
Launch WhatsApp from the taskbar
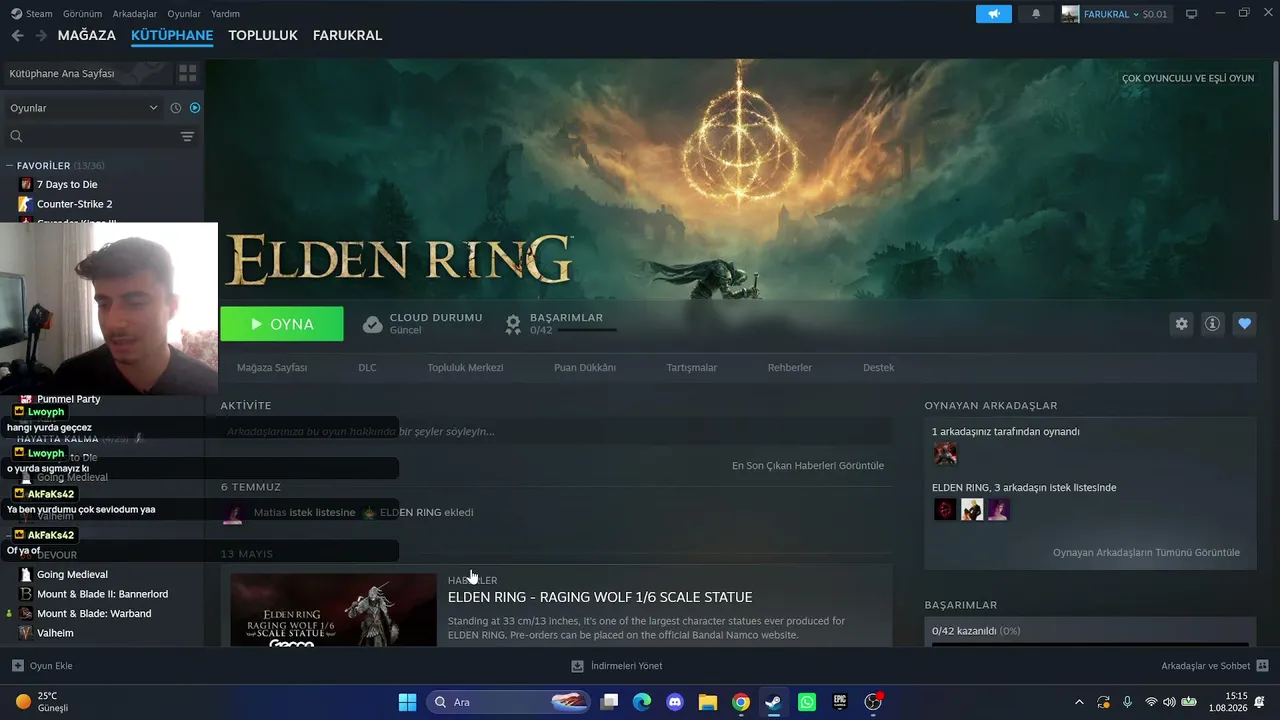coord(807,702)
